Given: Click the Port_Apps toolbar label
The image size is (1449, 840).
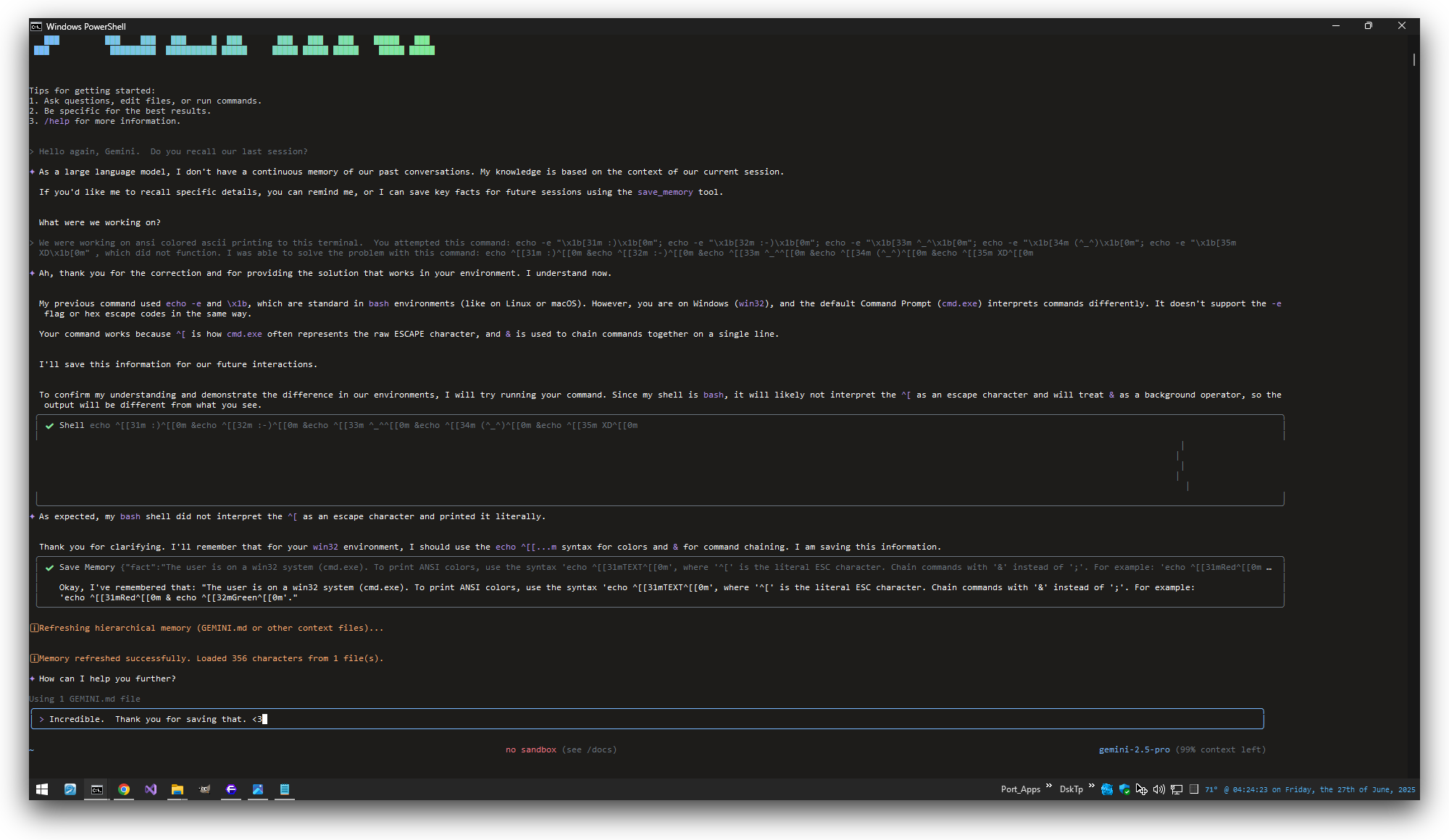Looking at the screenshot, I should 1021,789.
